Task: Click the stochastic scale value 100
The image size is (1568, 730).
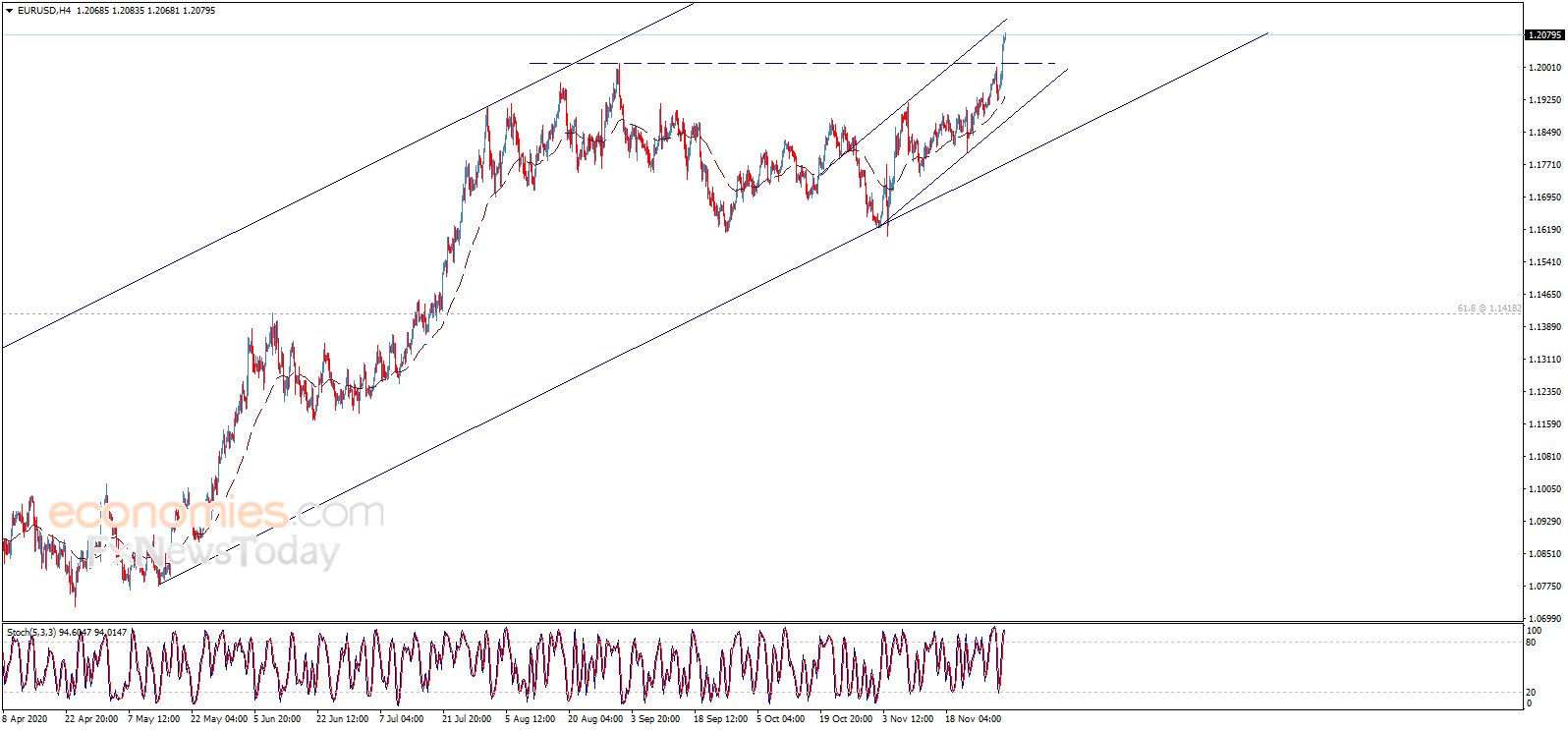Action: pyautogui.click(x=1534, y=630)
